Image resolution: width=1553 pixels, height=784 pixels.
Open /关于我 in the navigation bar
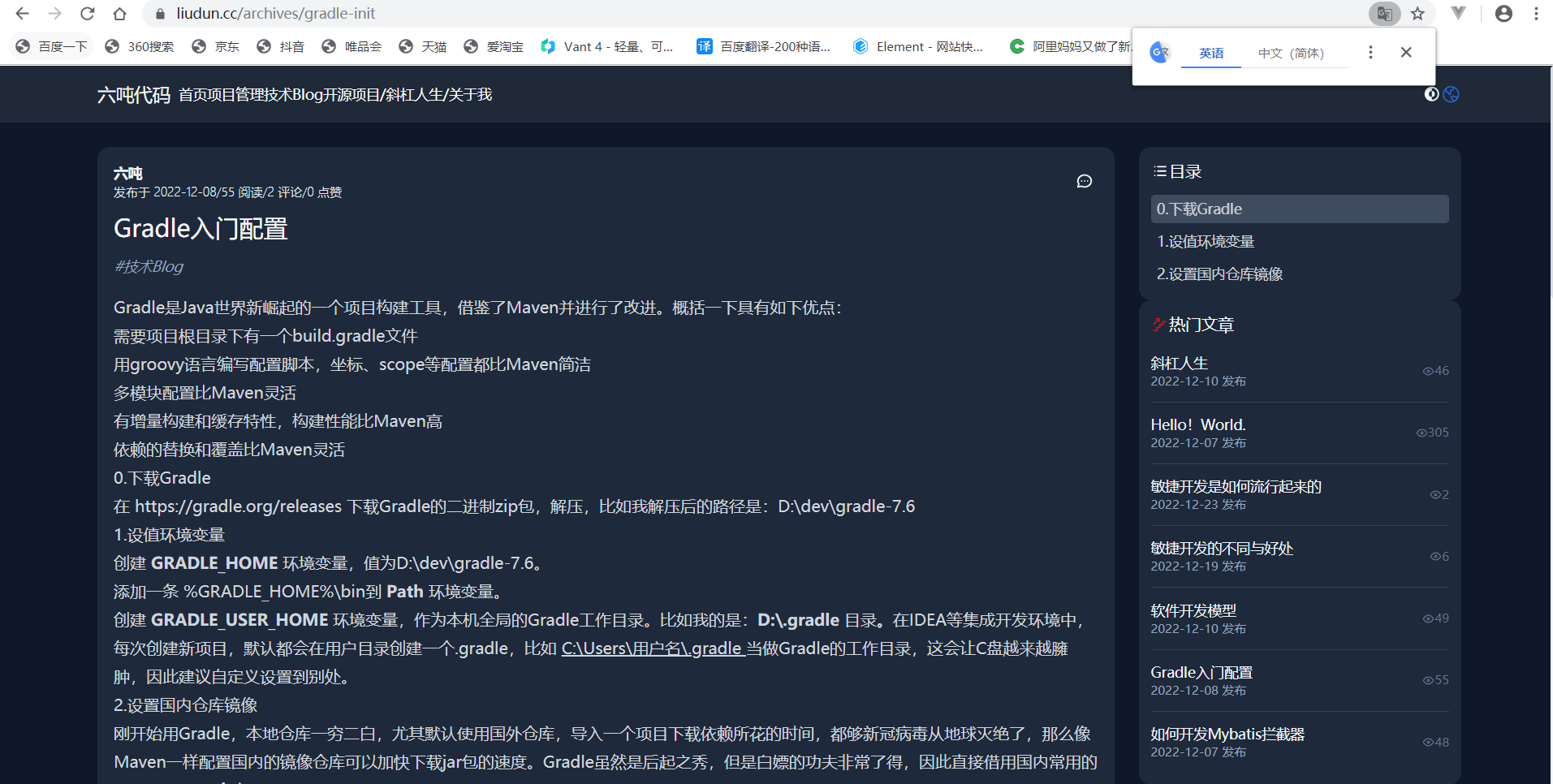(x=467, y=95)
